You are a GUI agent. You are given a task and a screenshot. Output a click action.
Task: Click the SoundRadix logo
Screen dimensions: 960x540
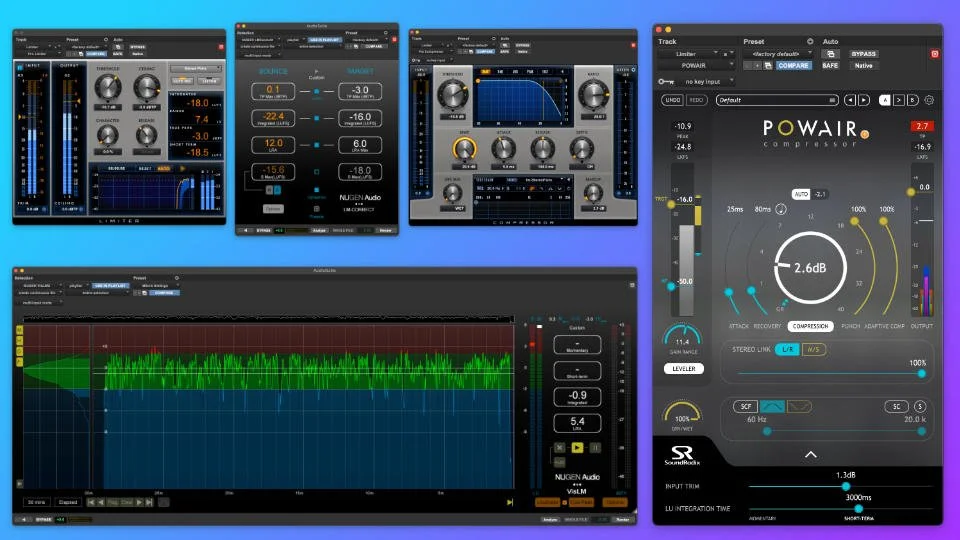[x=682, y=456]
